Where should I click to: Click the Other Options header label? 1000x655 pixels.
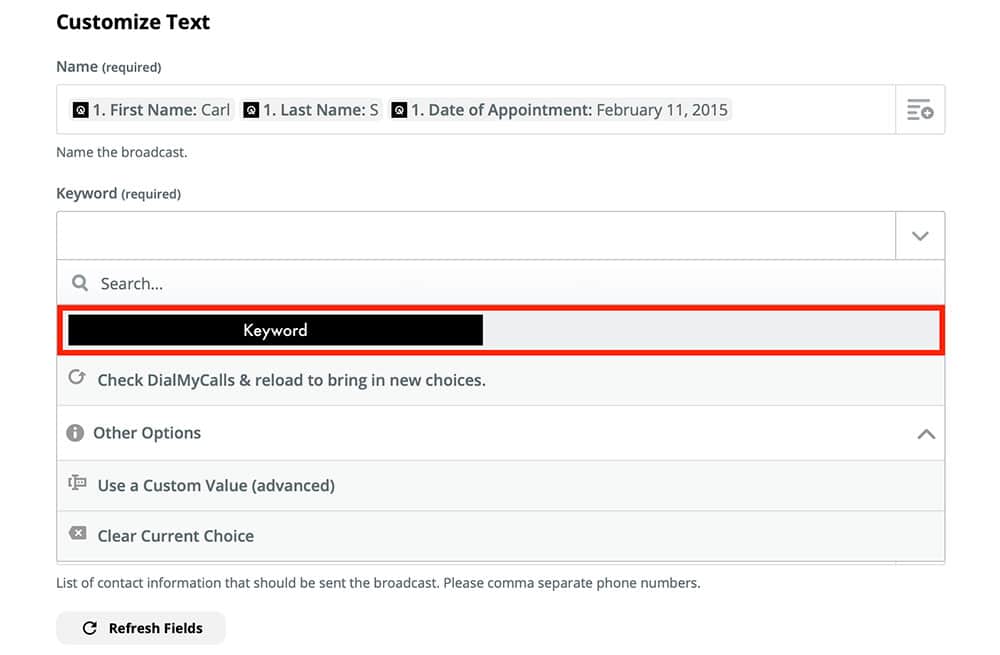click(x=147, y=433)
